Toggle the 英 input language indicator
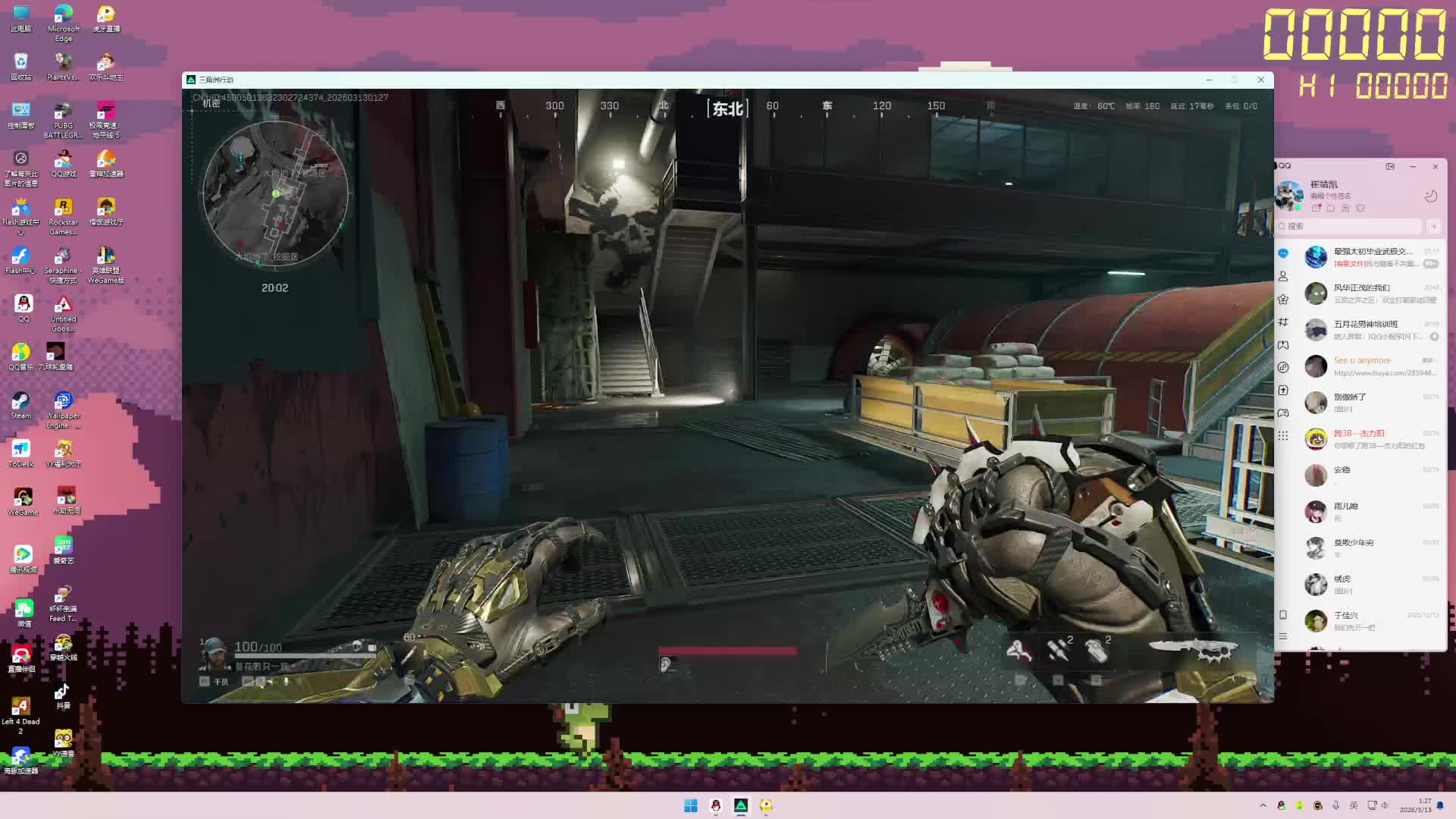1456x819 pixels. click(1354, 805)
